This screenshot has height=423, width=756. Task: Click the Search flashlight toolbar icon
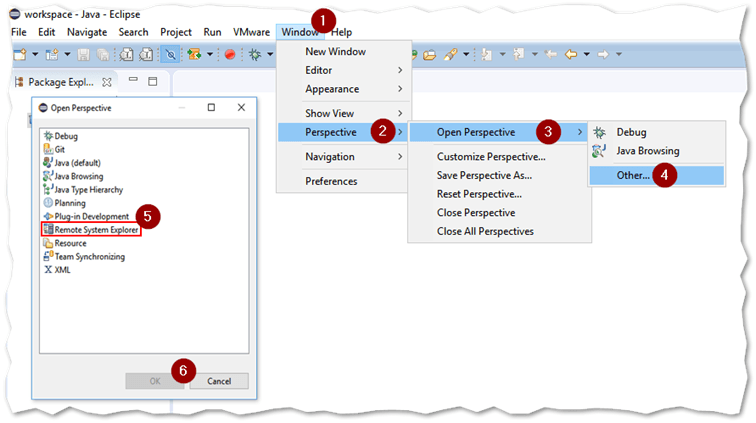point(450,55)
